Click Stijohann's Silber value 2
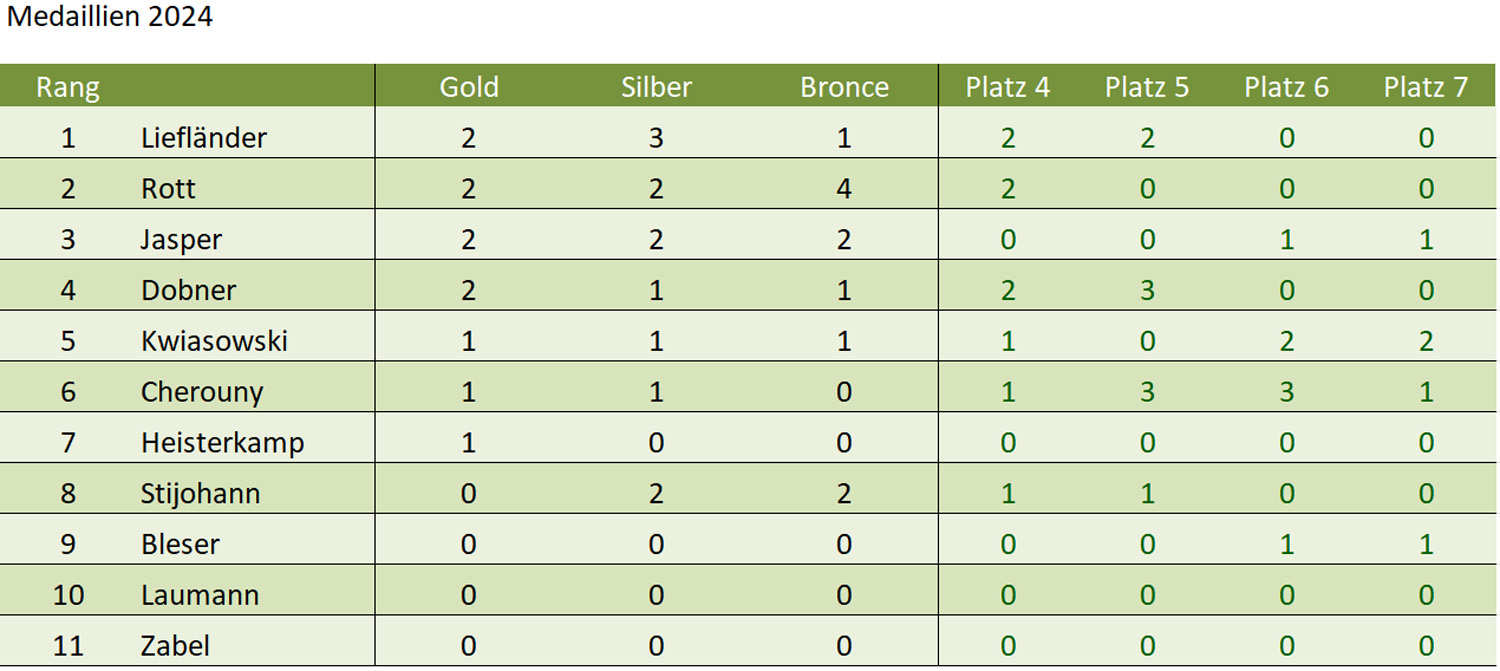This screenshot has height=671, width=1500. (x=656, y=493)
